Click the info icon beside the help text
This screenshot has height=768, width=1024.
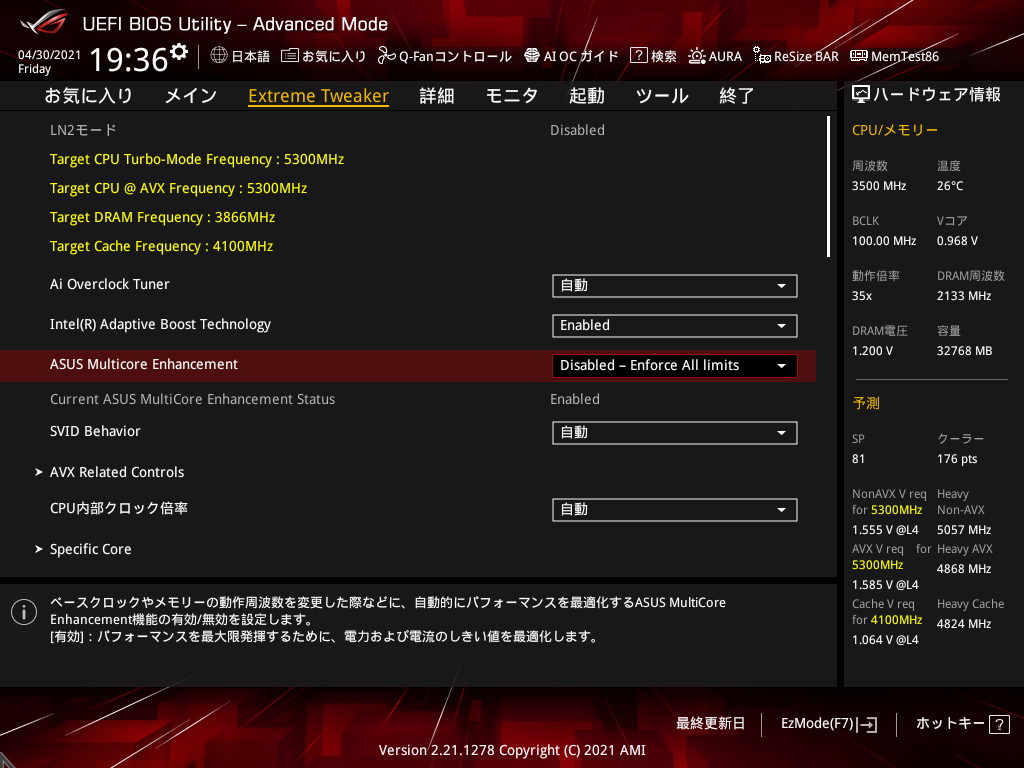click(x=24, y=612)
